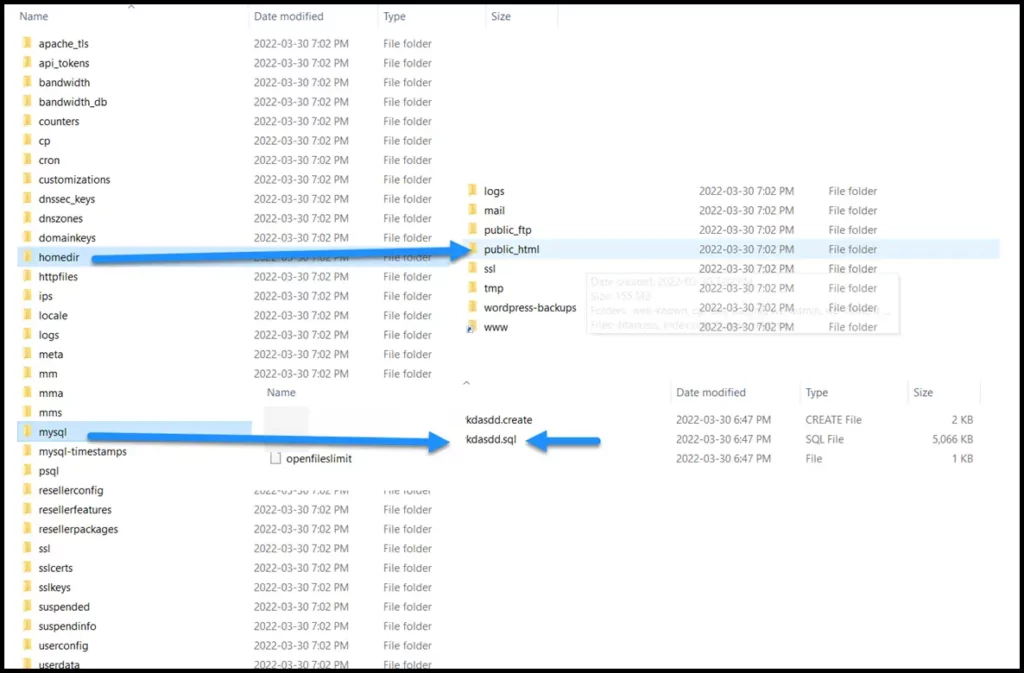Select the homedir folder icon

tap(27, 257)
